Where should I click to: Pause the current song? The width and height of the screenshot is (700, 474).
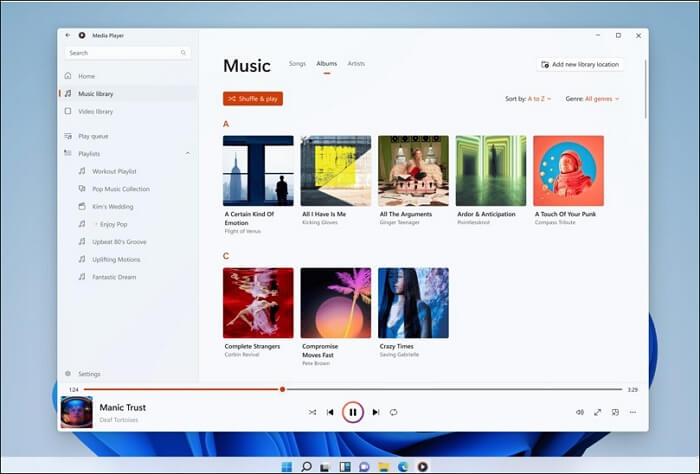coord(353,412)
